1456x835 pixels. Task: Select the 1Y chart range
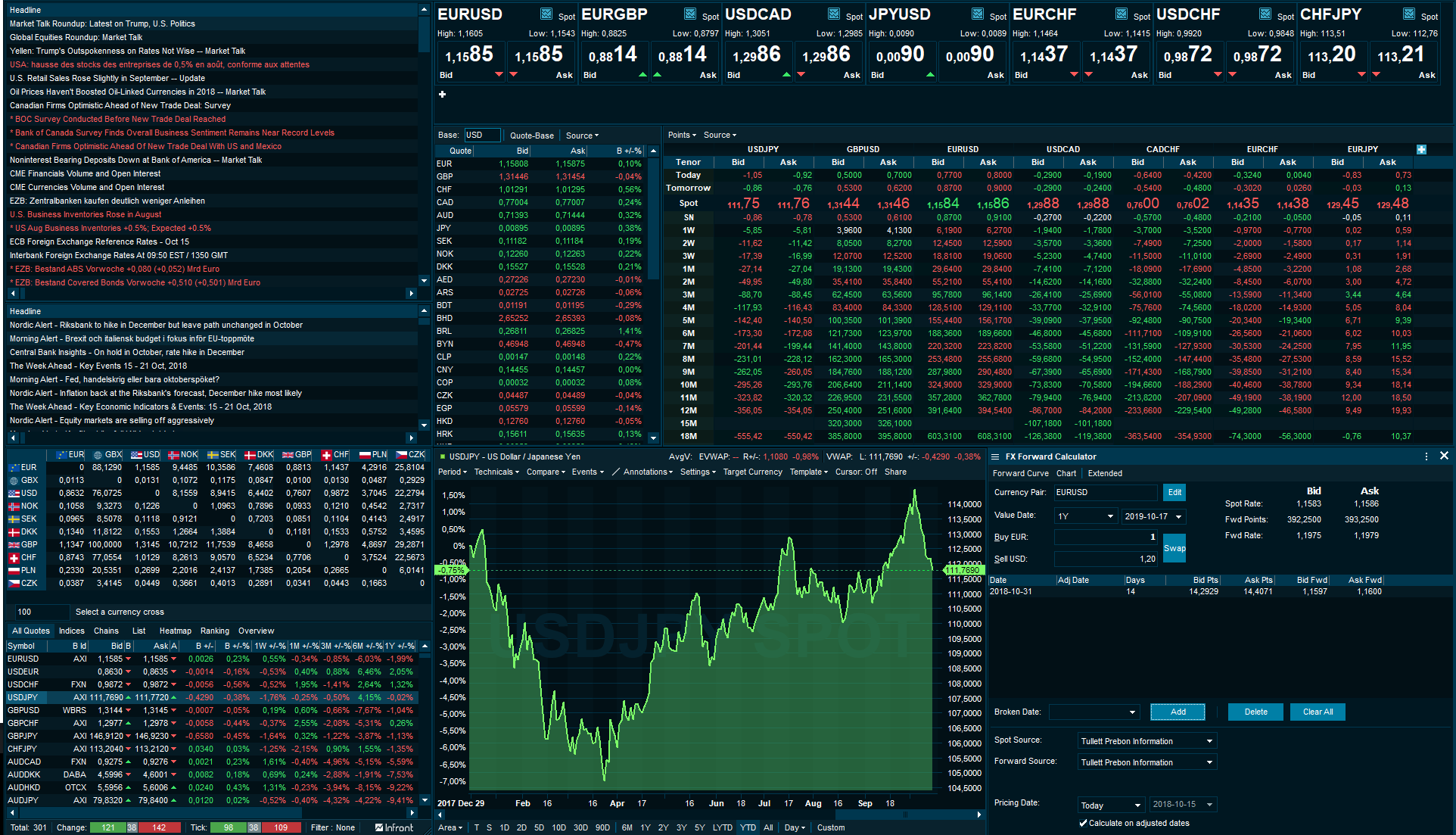646,827
